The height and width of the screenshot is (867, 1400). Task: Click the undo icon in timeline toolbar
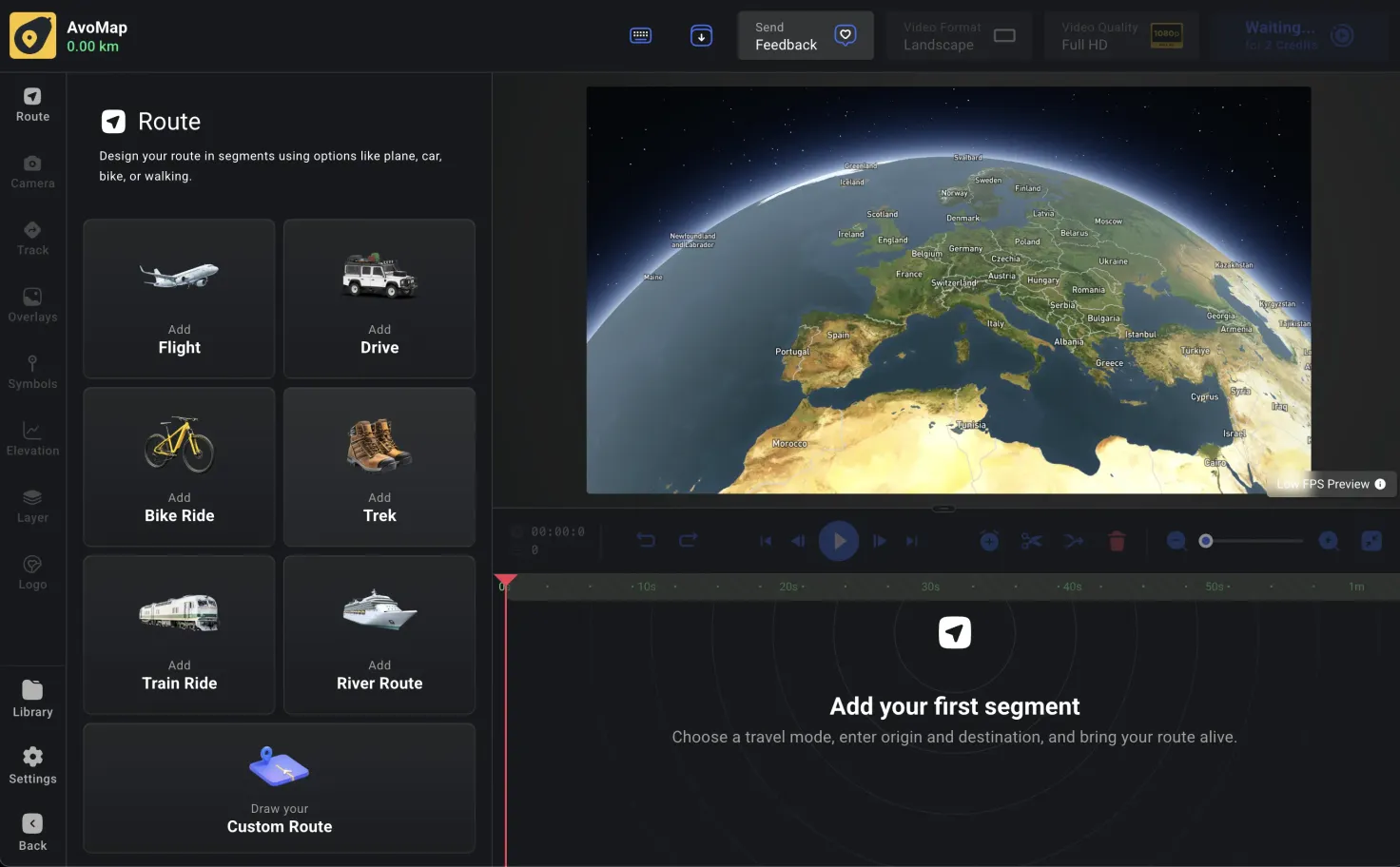pos(646,541)
